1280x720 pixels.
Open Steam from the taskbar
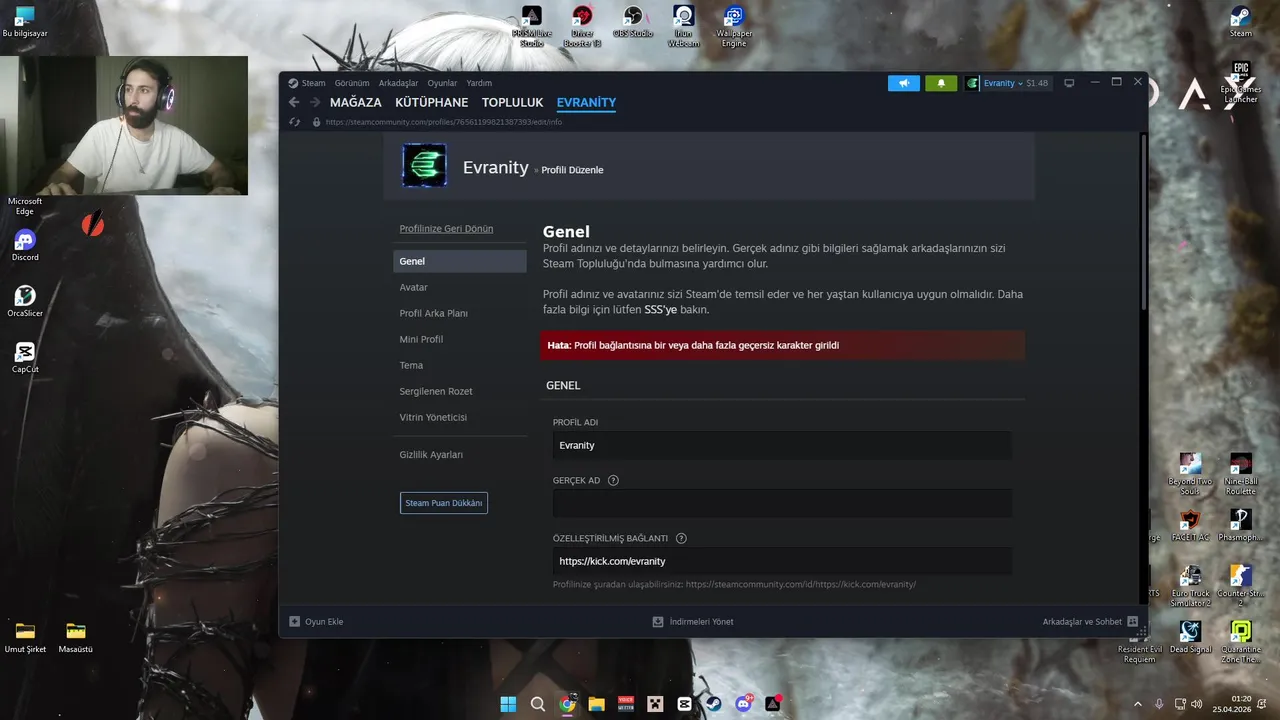point(714,704)
